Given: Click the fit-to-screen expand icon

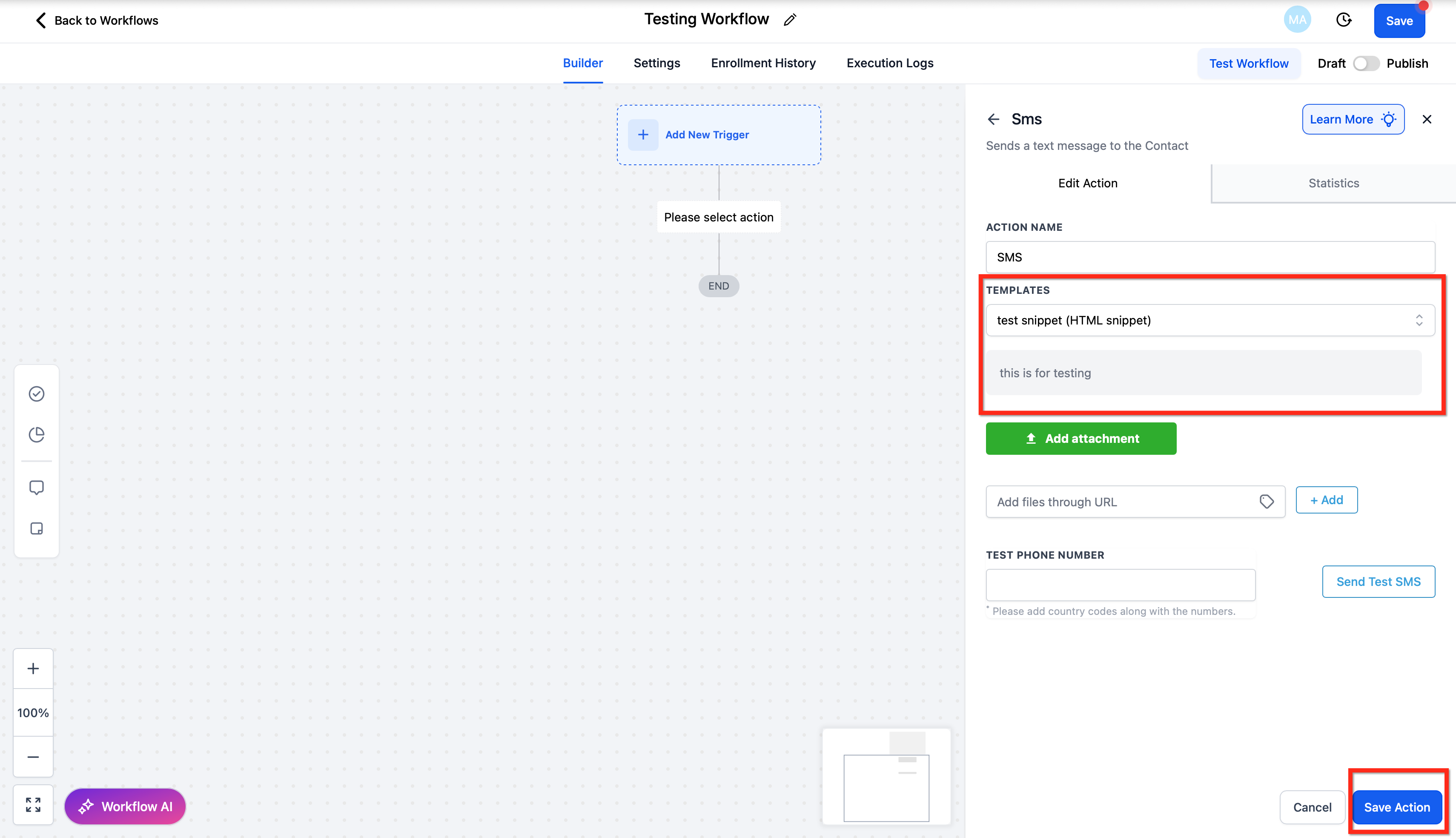Looking at the screenshot, I should pos(33,805).
